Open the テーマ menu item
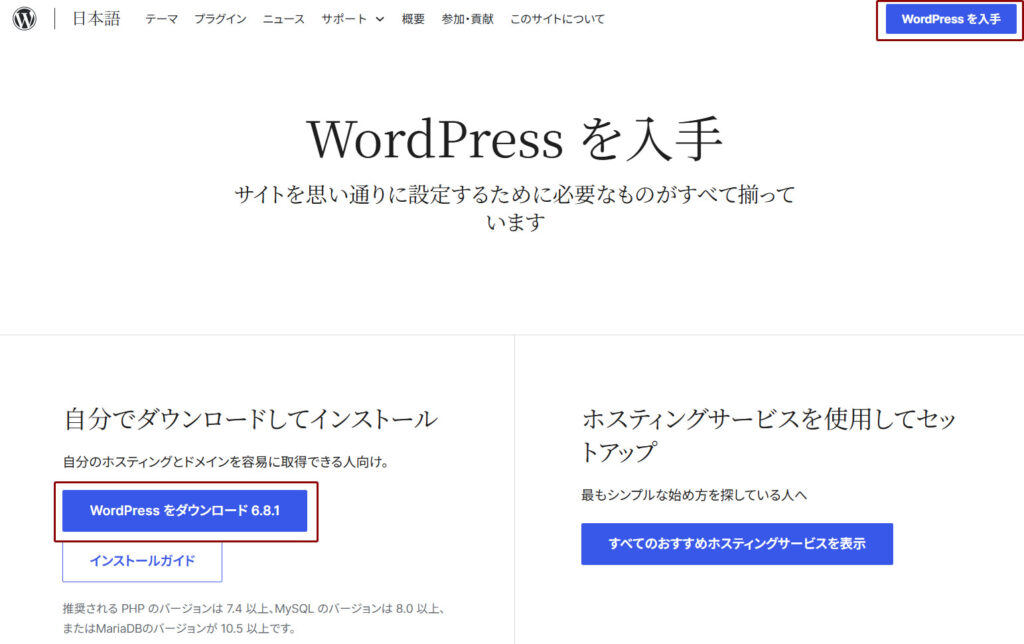Viewport: 1024px width, 644px height. pyautogui.click(x=161, y=20)
